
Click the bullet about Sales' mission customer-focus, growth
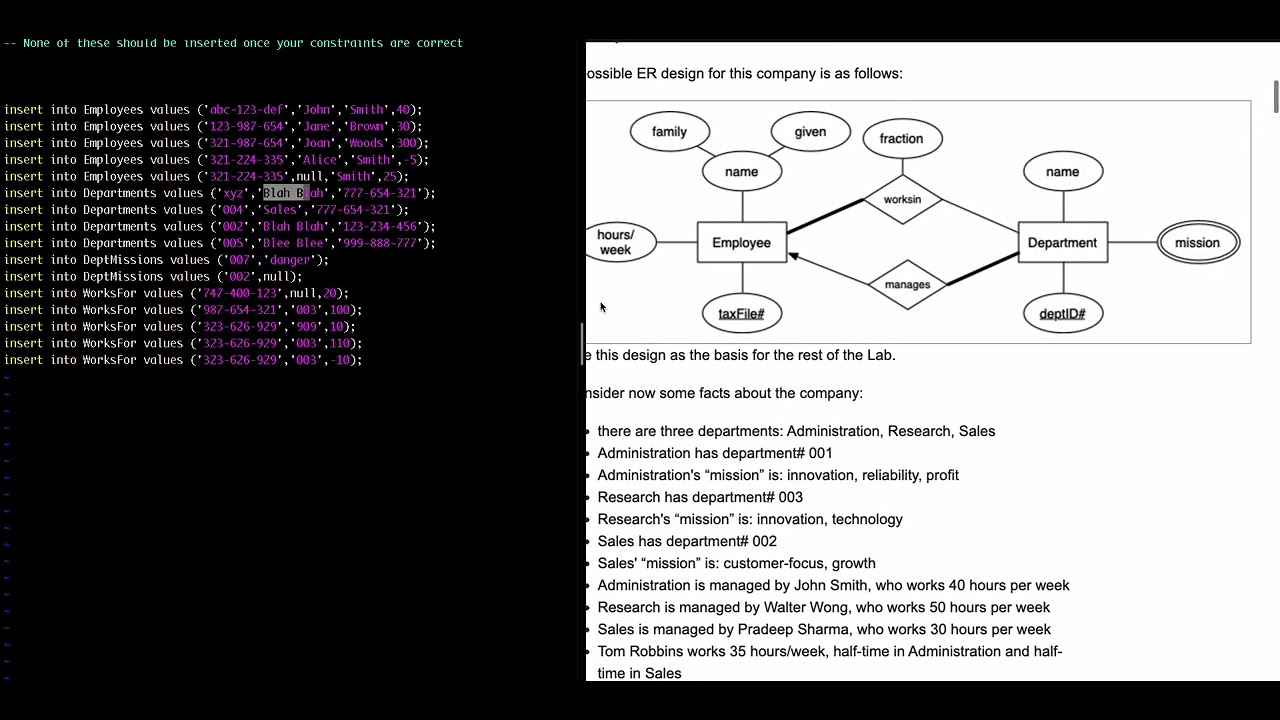[736, 563]
